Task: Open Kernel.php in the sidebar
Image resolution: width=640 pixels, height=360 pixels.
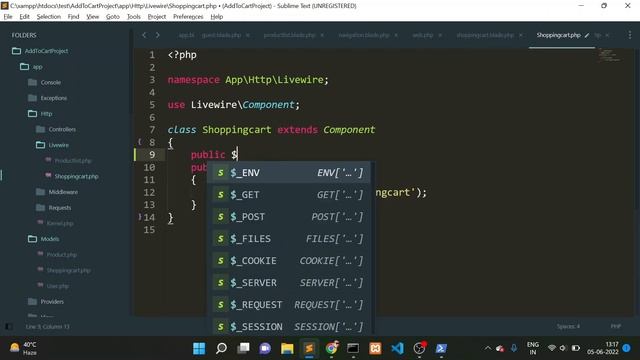Action: click(x=60, y=223)
